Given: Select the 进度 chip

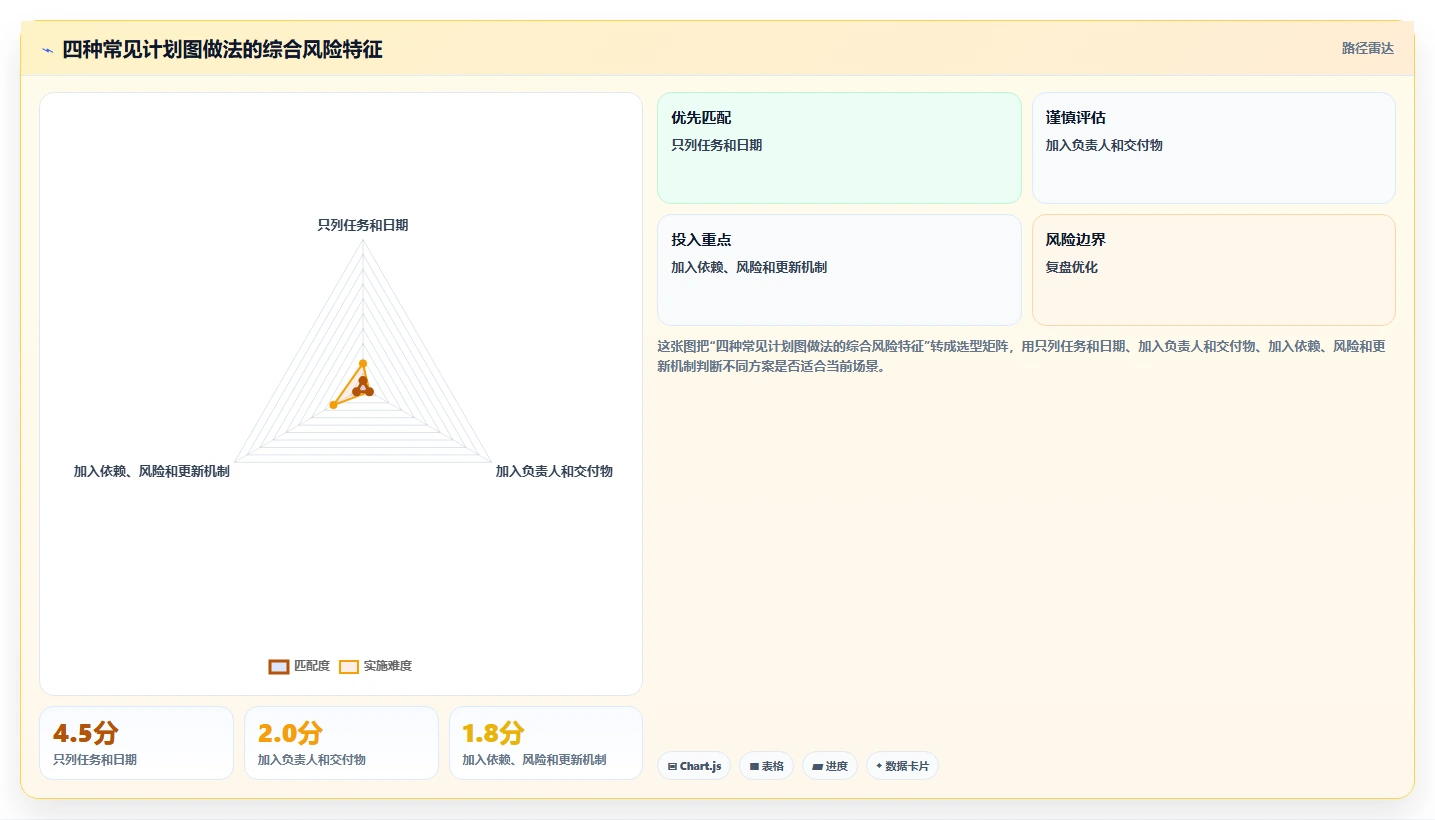Looking at the screenshot, I should (x=830, y=766).
